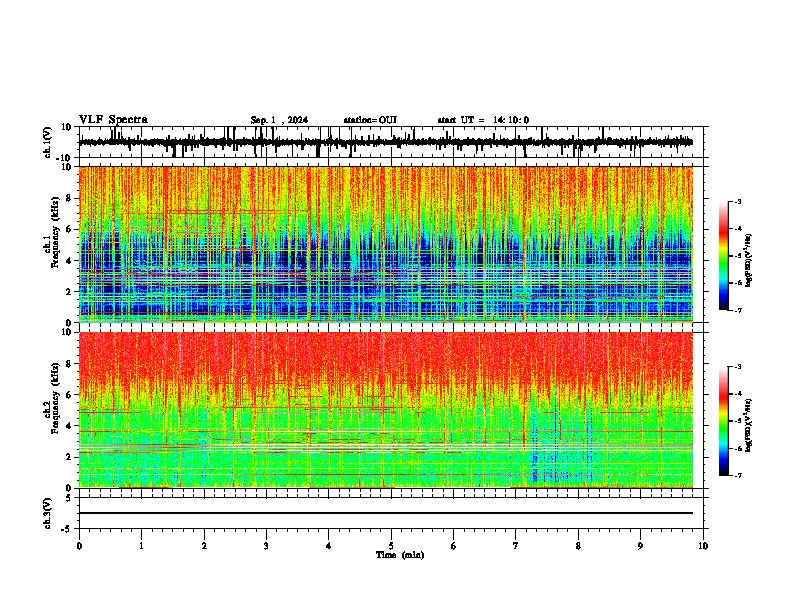Click the "Time (min)" axis label
792x612 pixels.
[400, 555]
